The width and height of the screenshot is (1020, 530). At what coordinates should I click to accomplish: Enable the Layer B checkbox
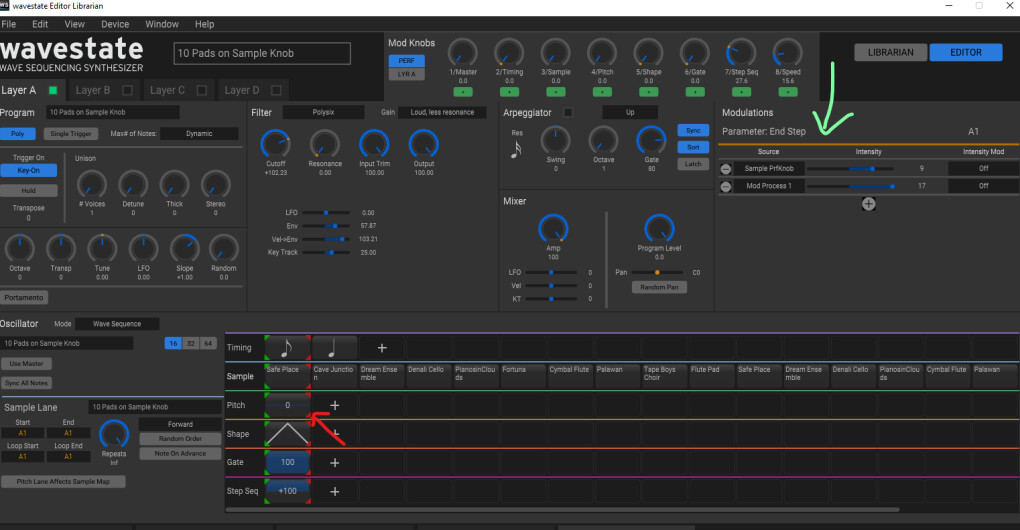coord(128,90)
